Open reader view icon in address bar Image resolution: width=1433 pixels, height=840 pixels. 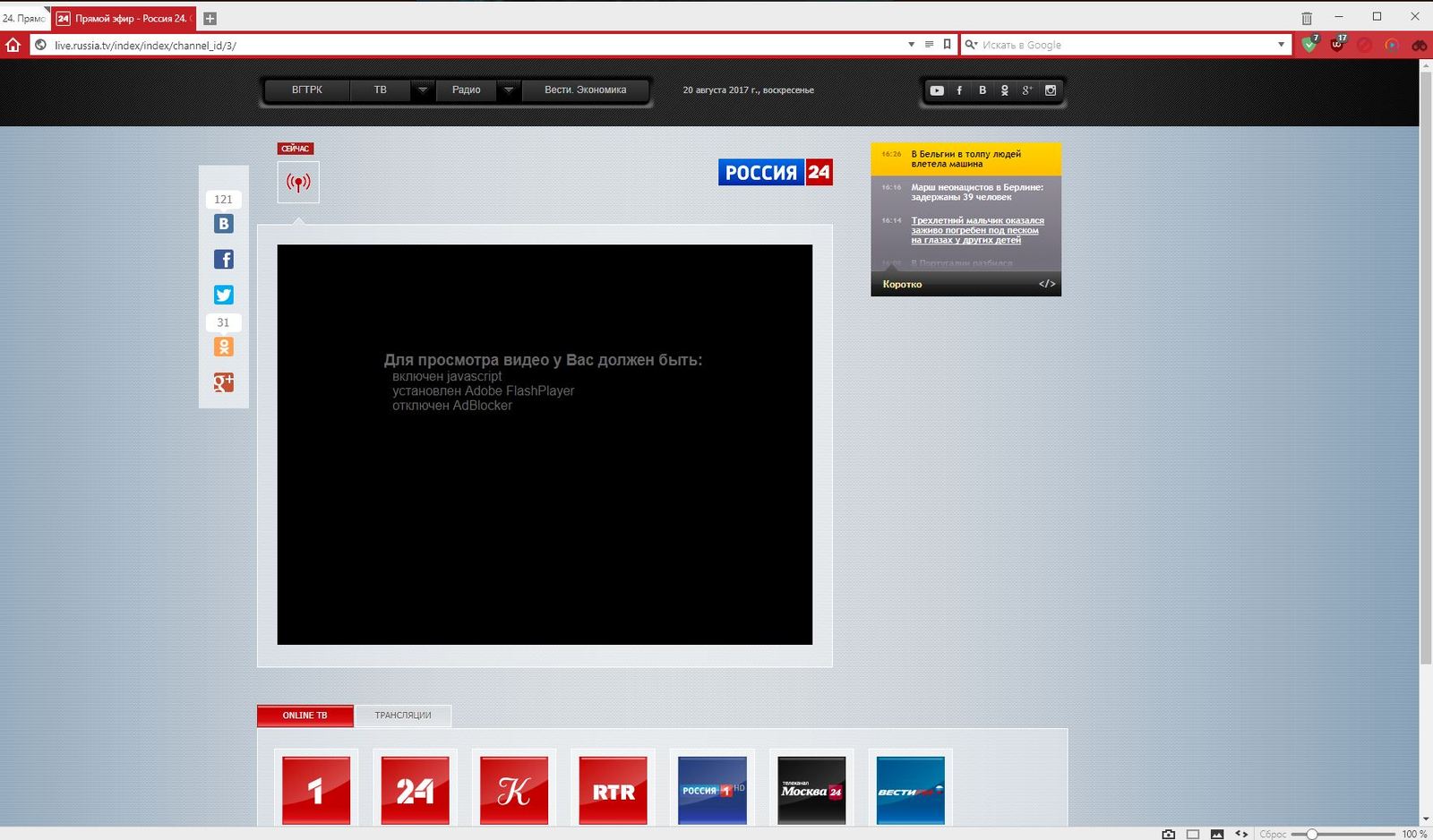[x=929, y=45]
